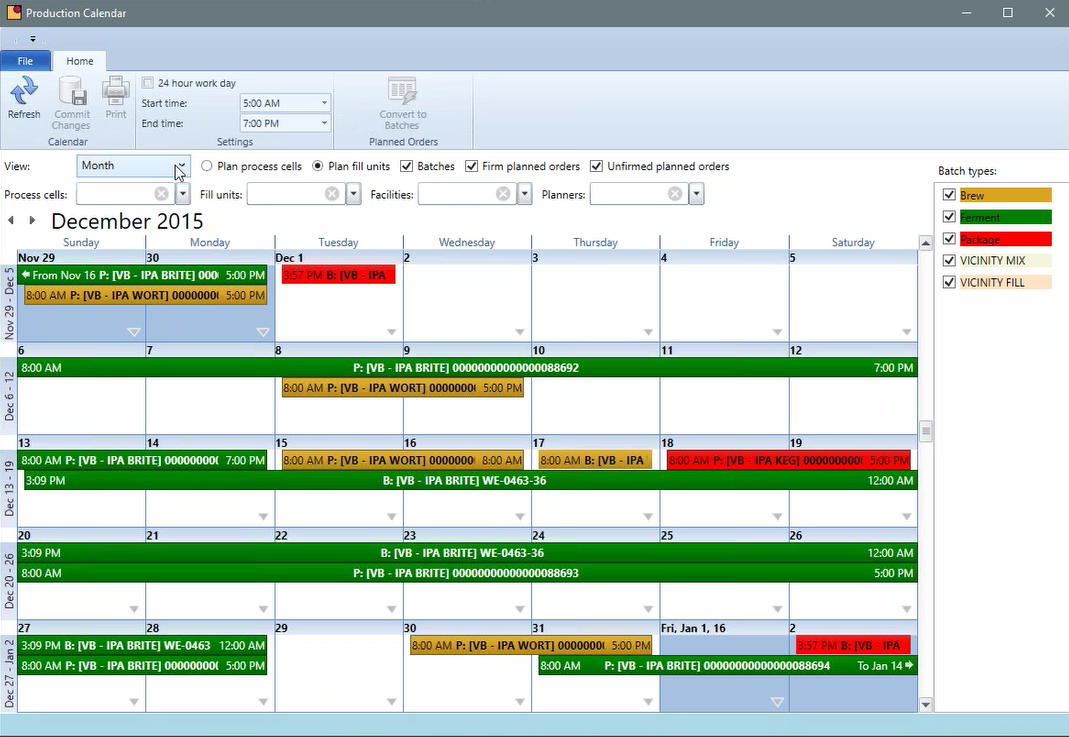The height and width of the screenshot is (737, 1069).
Task: Click the Print icon
Action: pos(116,93)
